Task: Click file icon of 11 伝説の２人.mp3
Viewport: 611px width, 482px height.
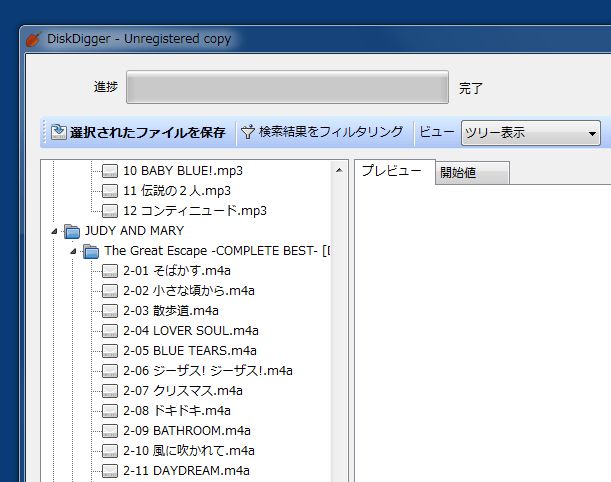Action: point(110,191)
